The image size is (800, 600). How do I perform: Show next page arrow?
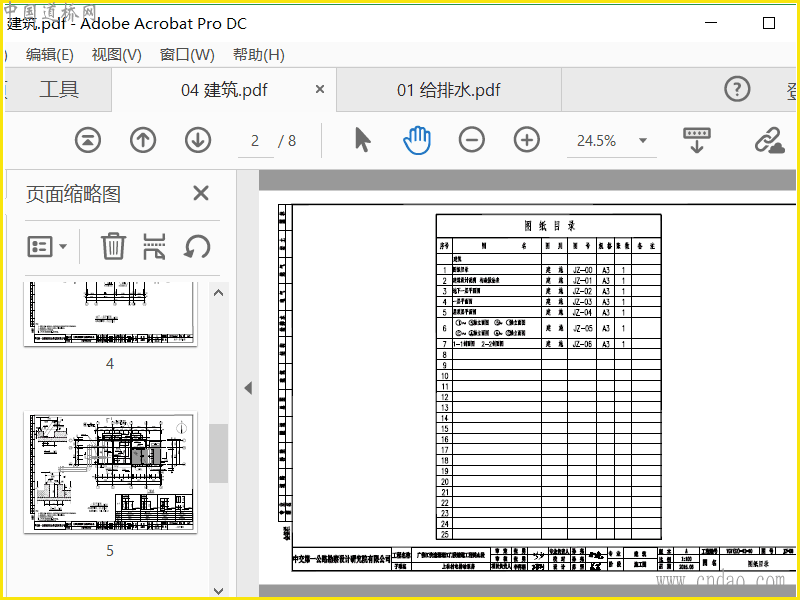point(198,140)
